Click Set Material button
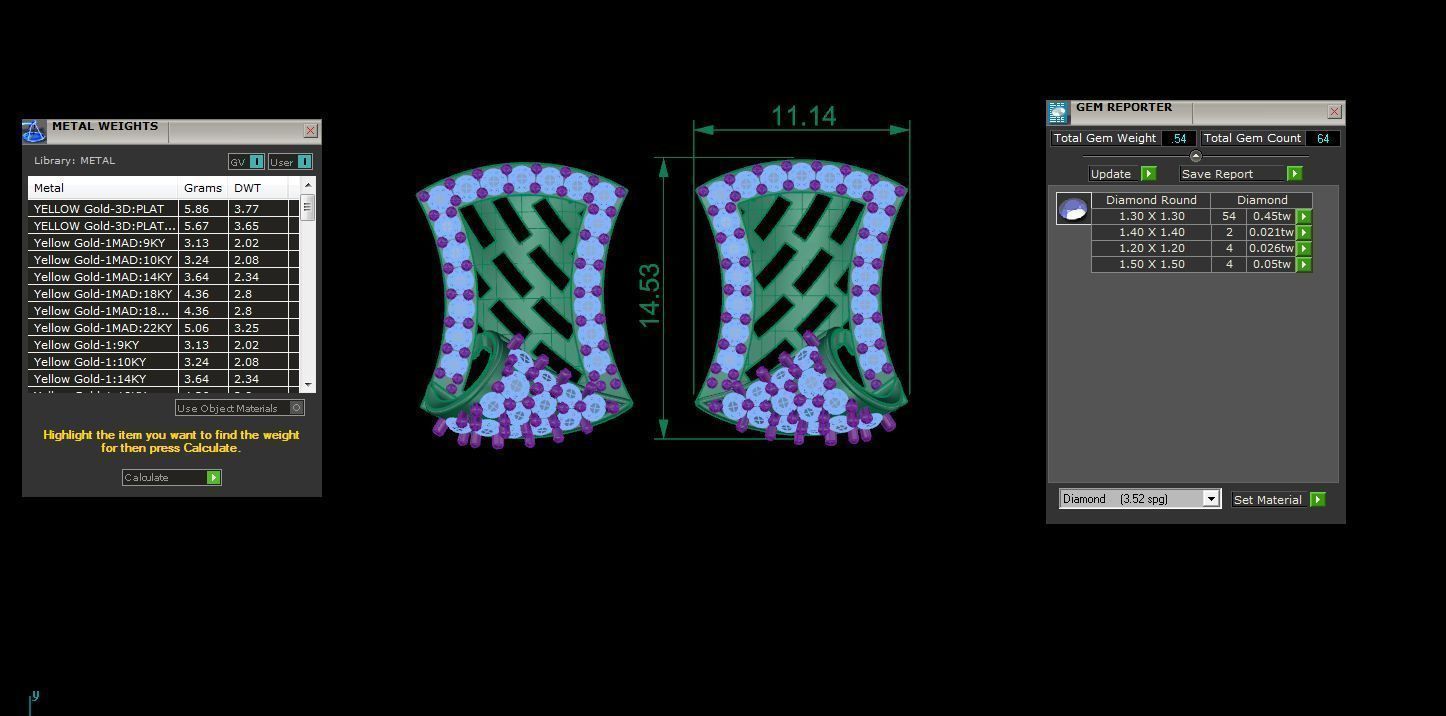Viewport: 1446px width, 716px height. pos(1267,499)
